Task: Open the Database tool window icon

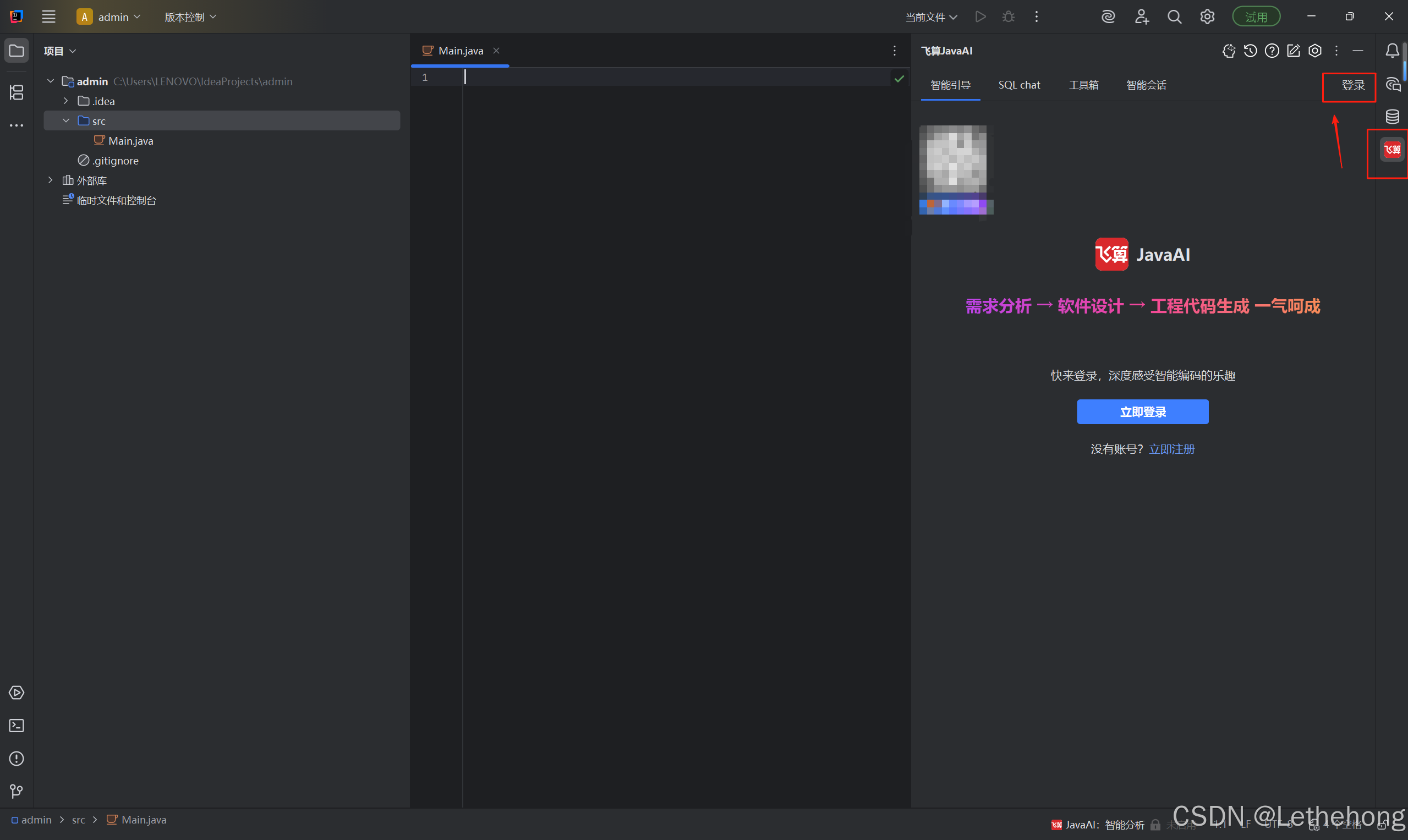Action: coord(1392,117)
